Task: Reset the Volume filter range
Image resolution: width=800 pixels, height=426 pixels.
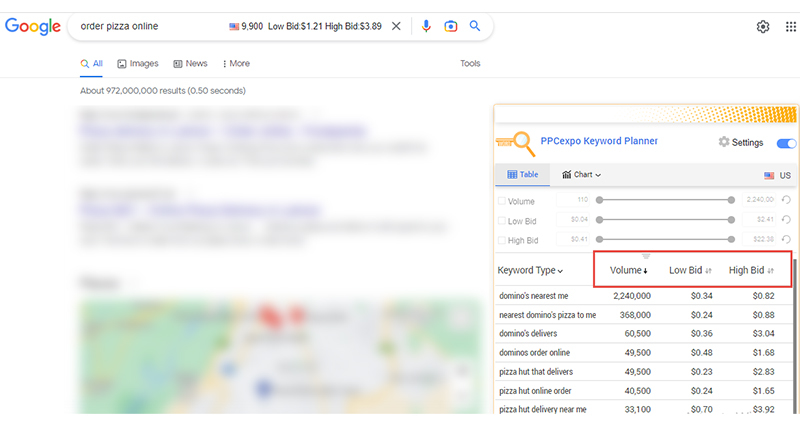Action: point(786,200)
